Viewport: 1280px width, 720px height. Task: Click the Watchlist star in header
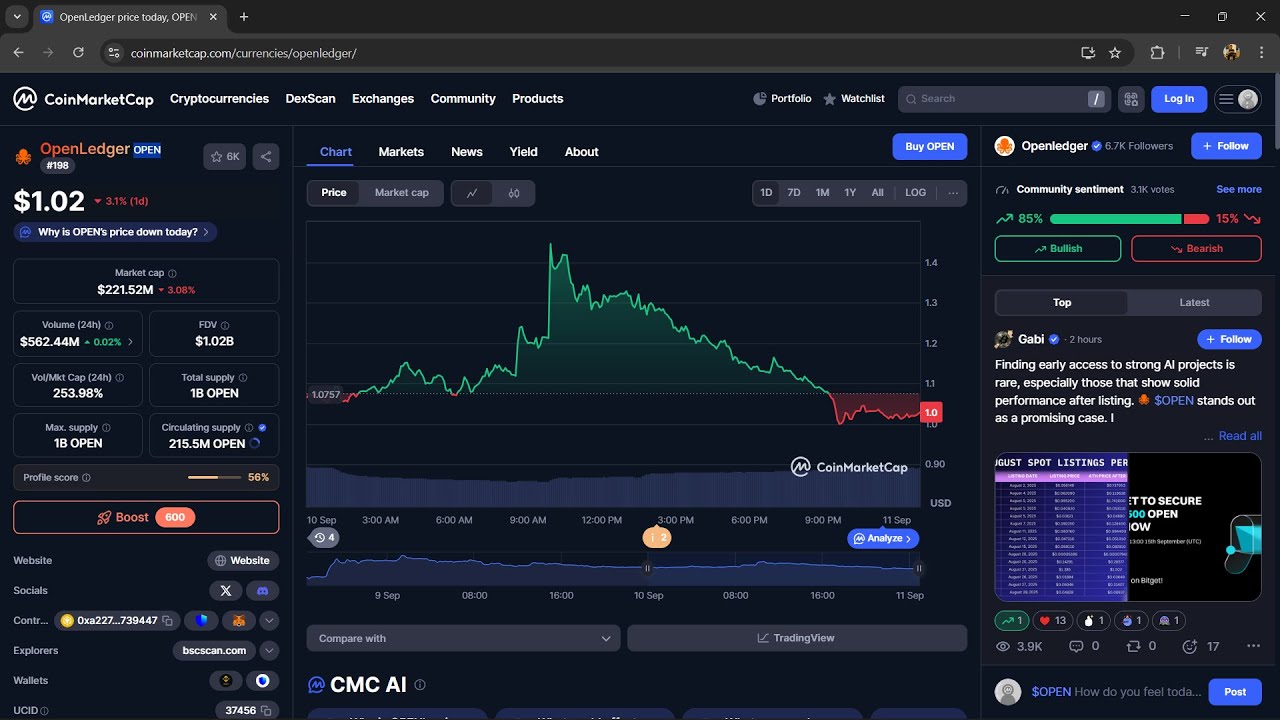click(x=829, y=99)
